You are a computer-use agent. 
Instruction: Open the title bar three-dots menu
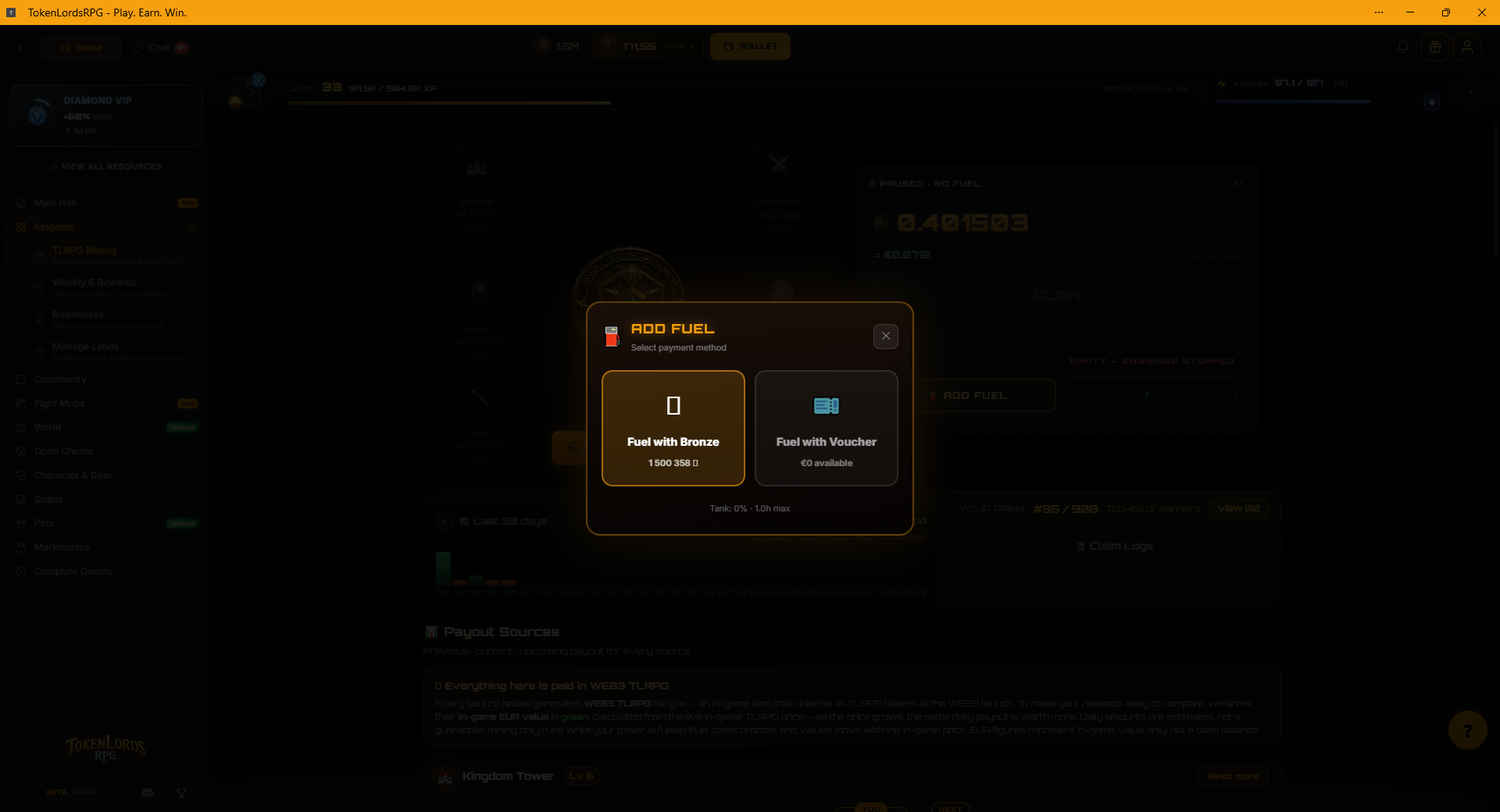click(x=1379, y=12)
